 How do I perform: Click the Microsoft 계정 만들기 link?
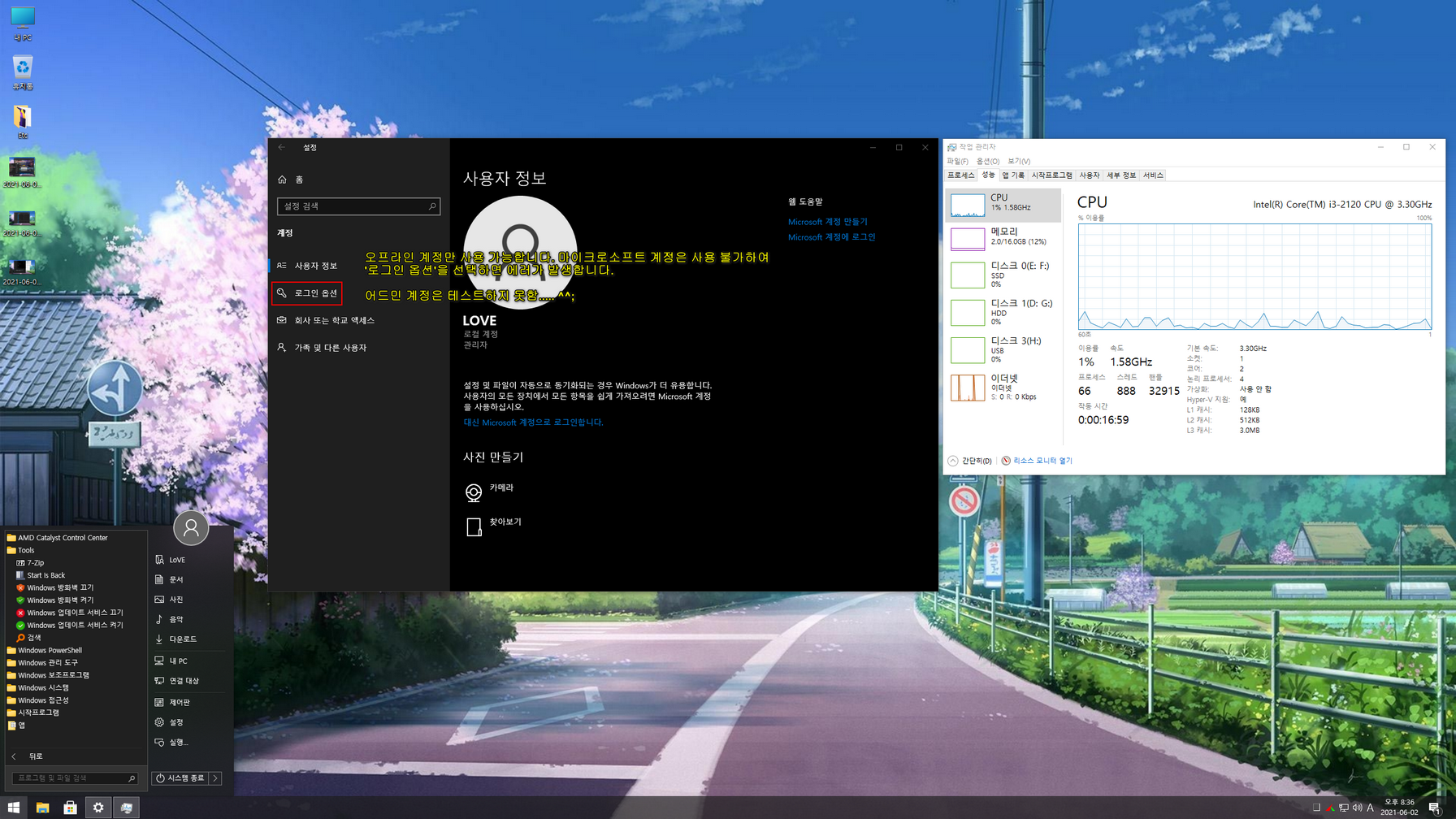[828, 222]
